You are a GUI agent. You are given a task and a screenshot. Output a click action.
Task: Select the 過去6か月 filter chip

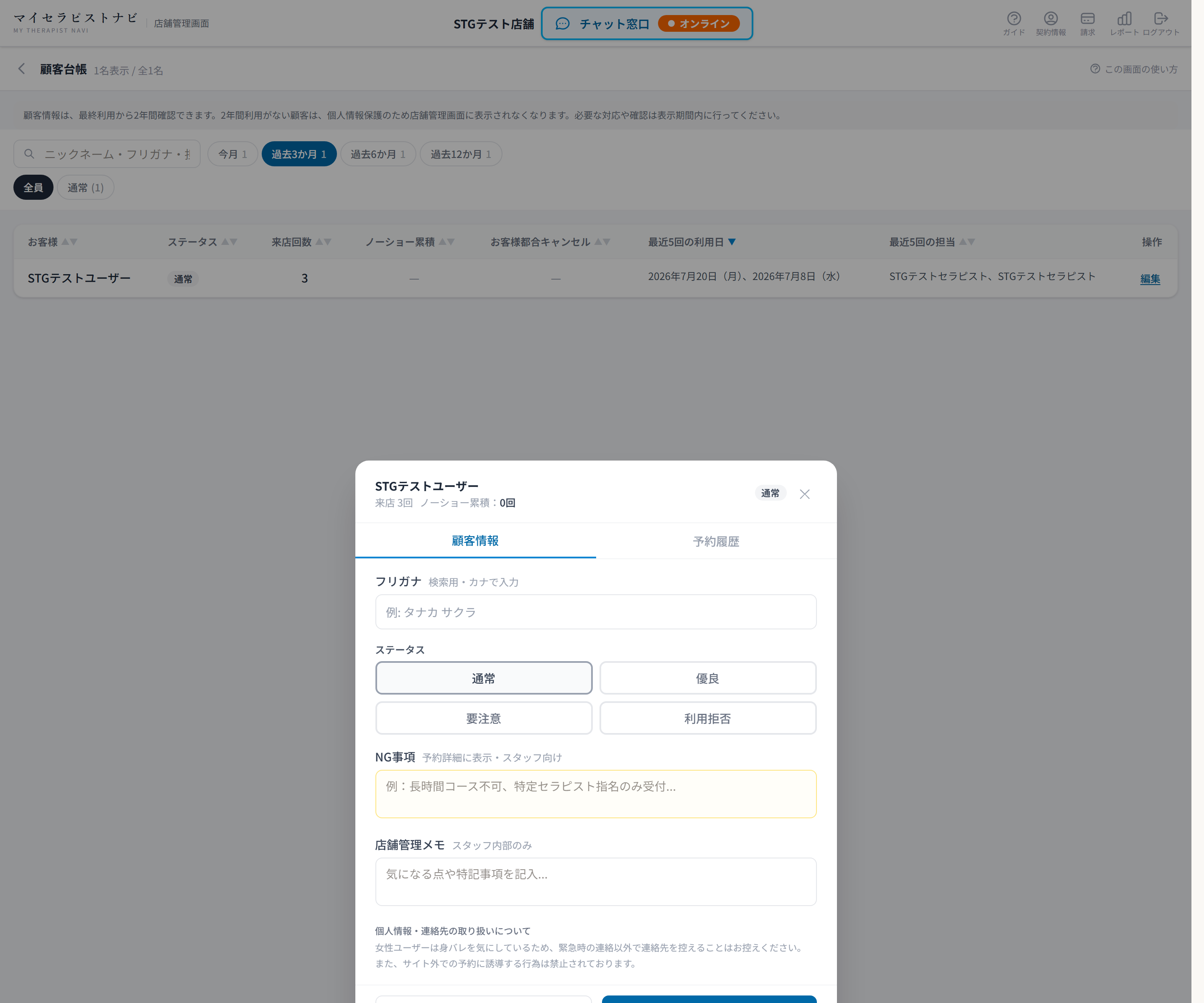[x=378, y=154]
